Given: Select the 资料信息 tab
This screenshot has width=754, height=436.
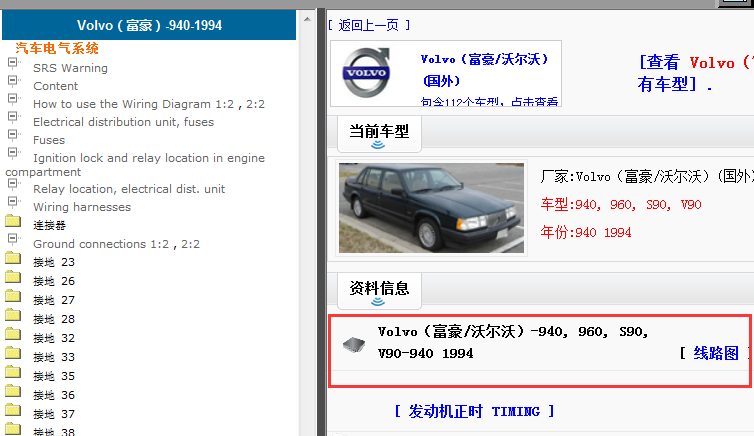Looking at the screenshot, I should tap(379, 291).
